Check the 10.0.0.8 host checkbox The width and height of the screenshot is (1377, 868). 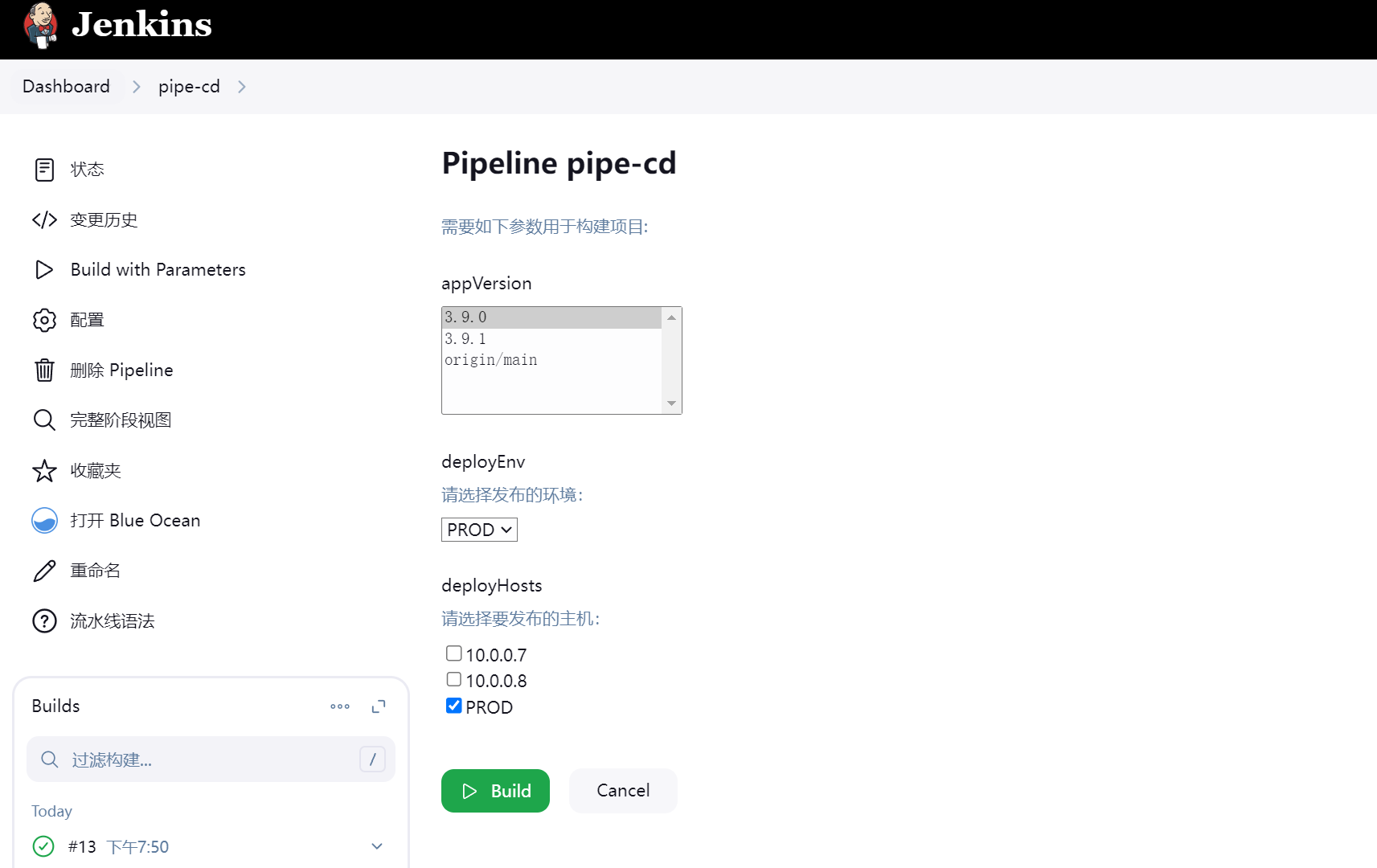454,679
